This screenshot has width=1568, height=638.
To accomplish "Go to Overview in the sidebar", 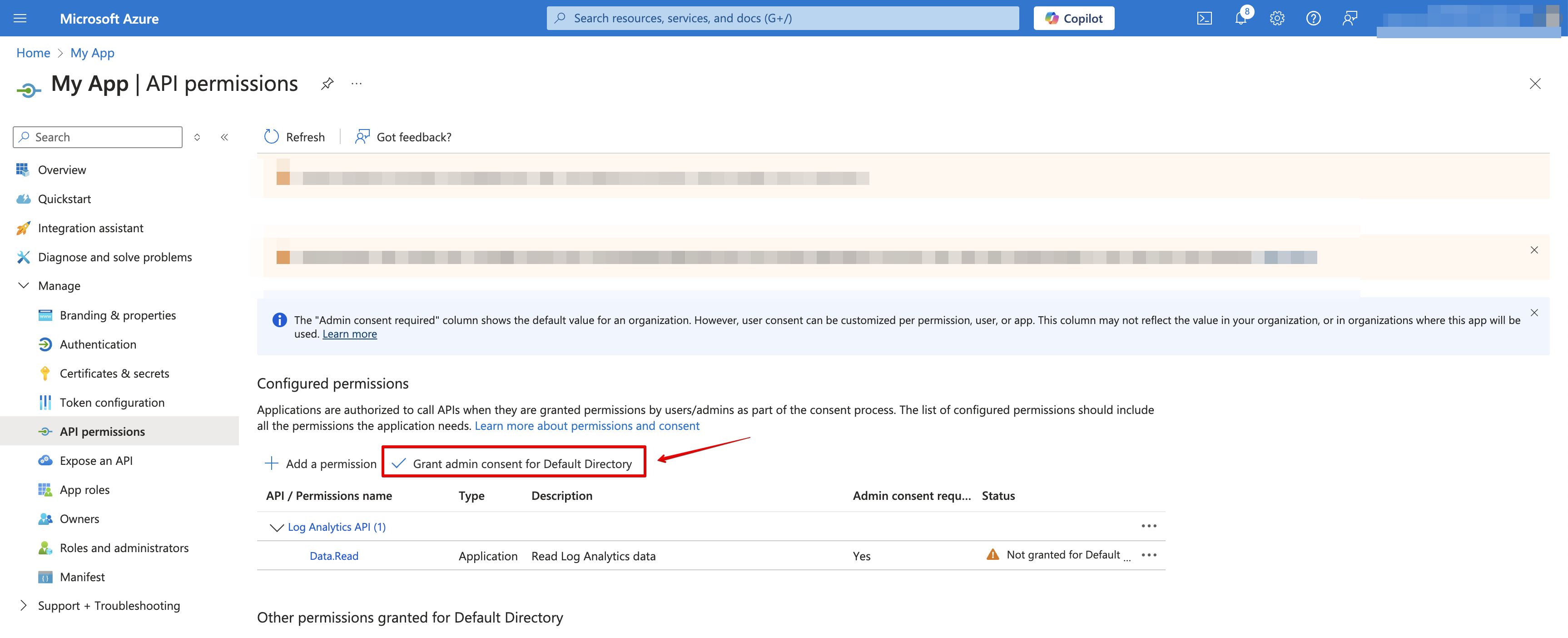I will pos(61,170).
